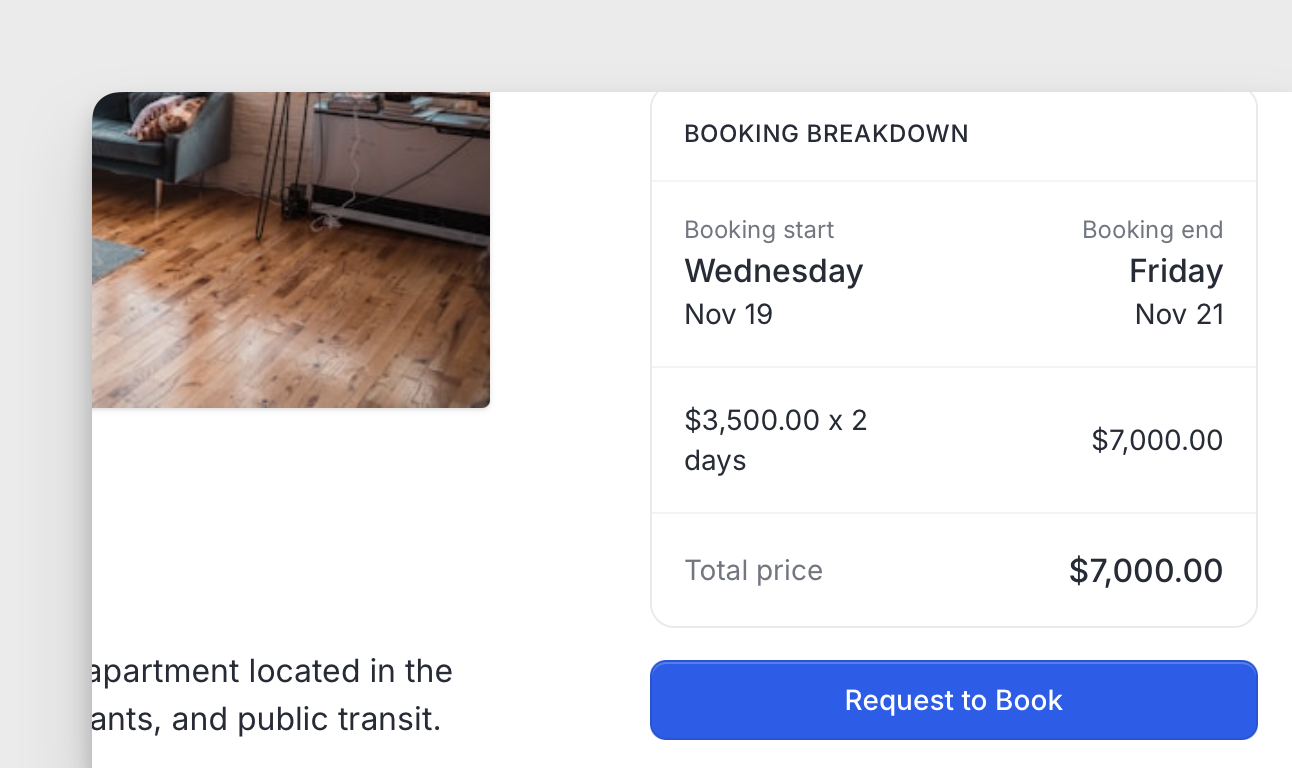Image resolution: width=1292 pixels, height=768 pixels.
Task: Click the Nov 19 start date
Action: click(728, 315)
